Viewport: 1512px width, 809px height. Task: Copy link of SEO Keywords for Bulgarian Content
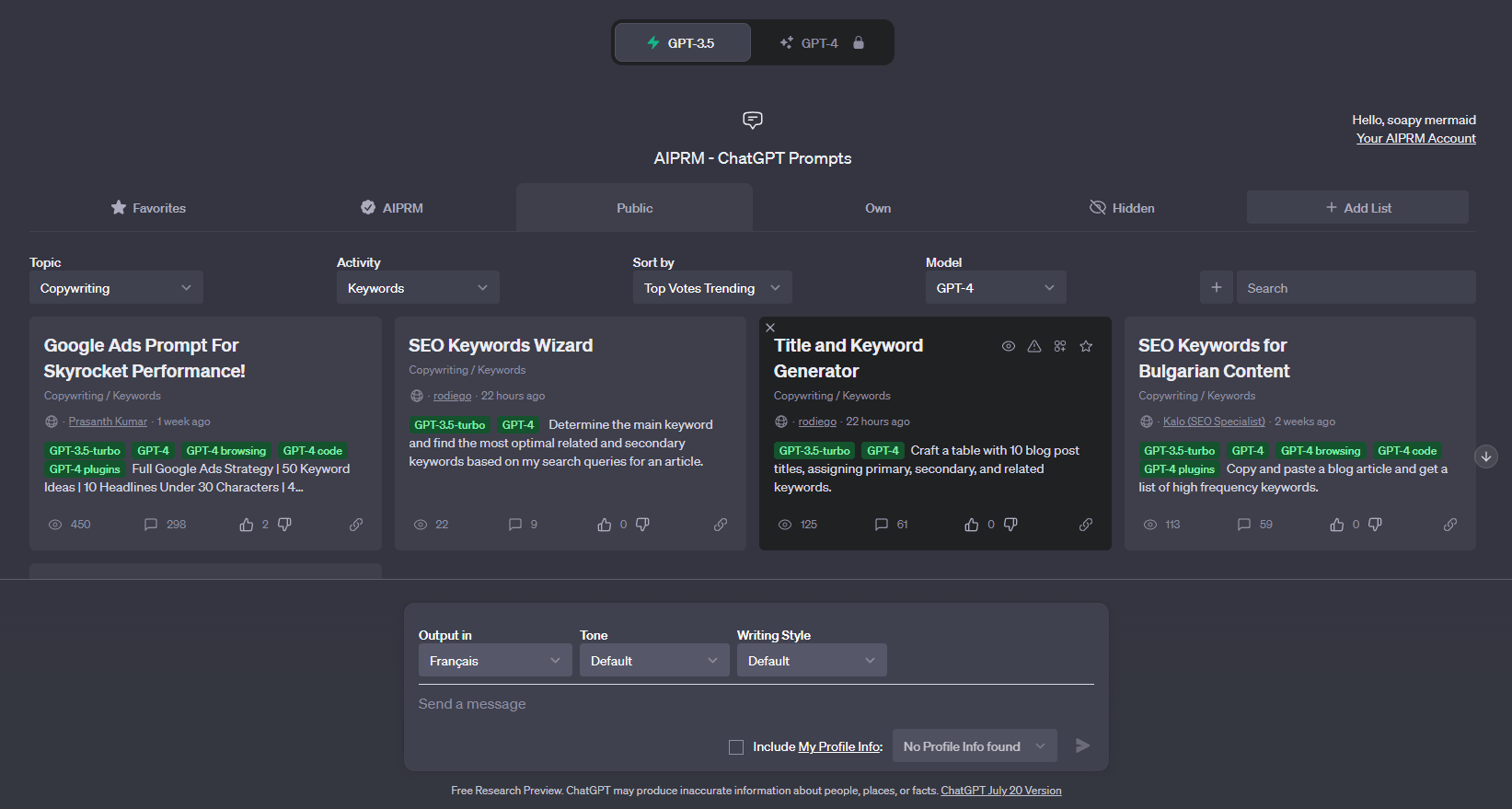tap(1450, 525)
